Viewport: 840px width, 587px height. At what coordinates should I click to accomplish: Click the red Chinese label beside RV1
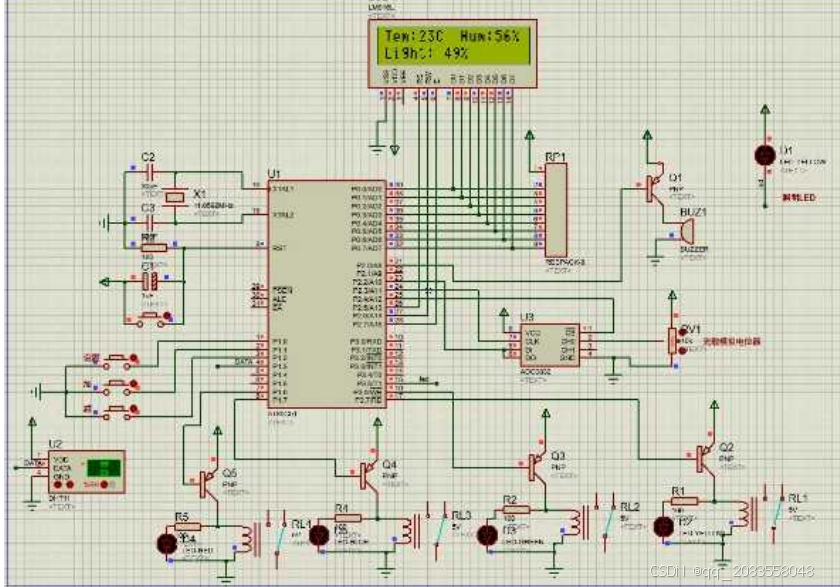pos(732,341)
